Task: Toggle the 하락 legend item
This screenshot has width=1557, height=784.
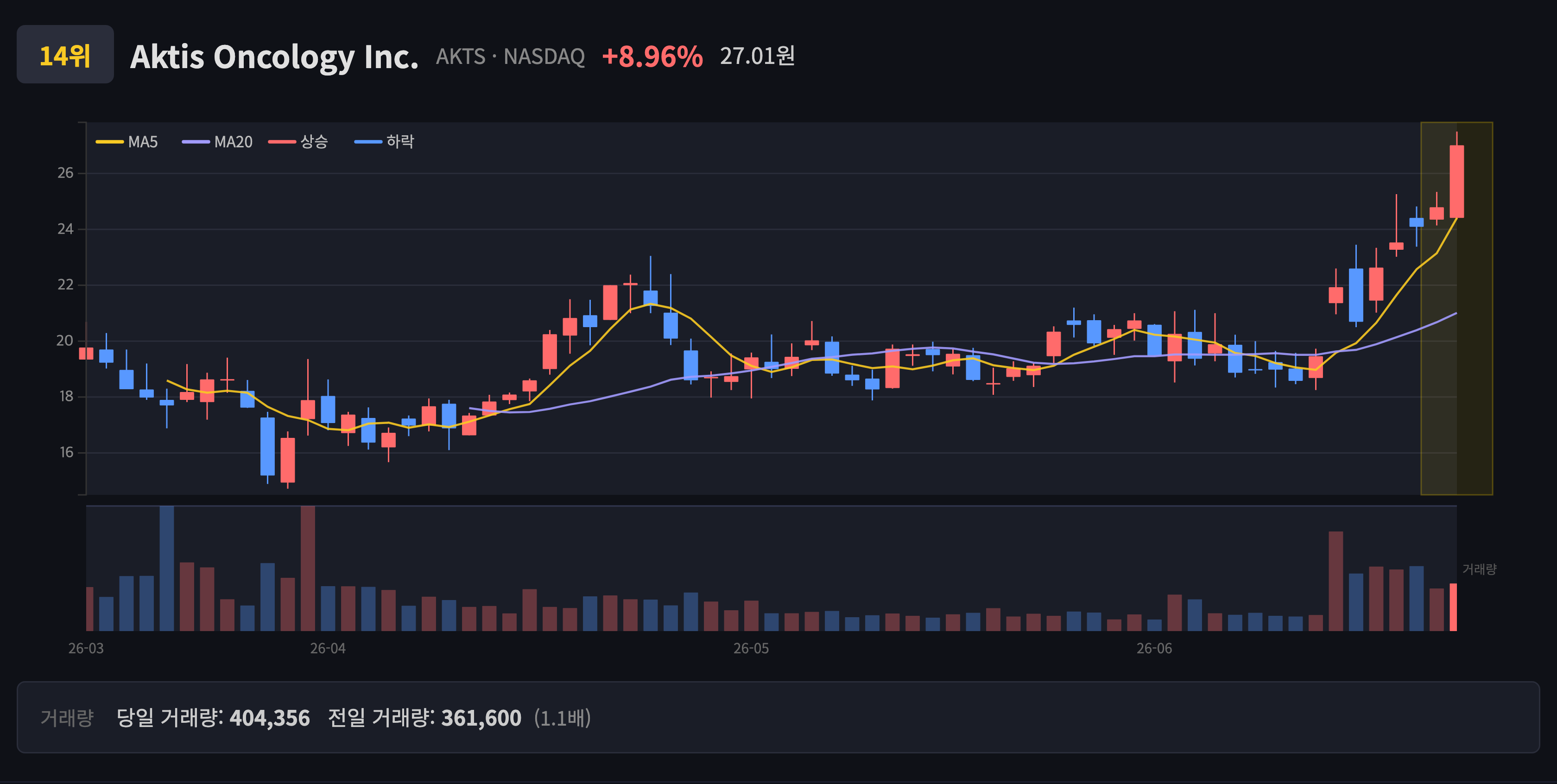Action: tap(385, 142)
